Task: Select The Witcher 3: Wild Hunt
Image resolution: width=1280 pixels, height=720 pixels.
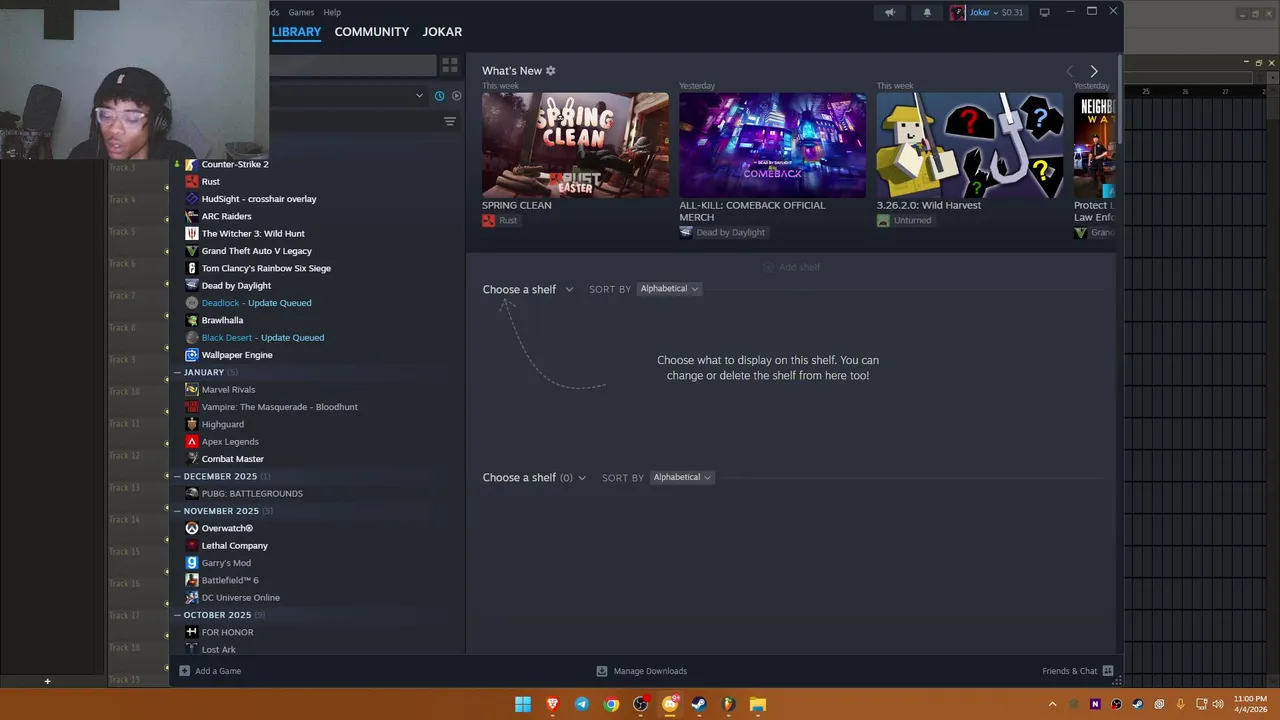Action: 253,233
